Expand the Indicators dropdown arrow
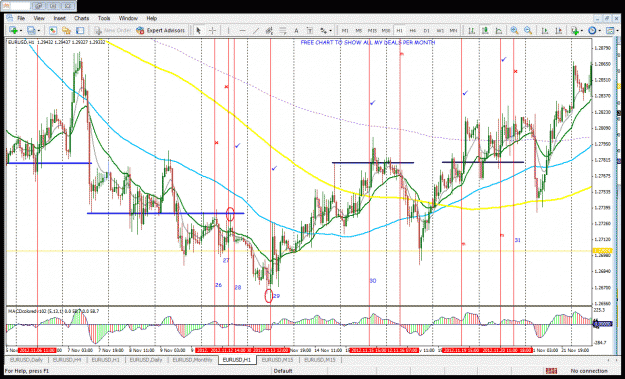 (x=582, y=30)
